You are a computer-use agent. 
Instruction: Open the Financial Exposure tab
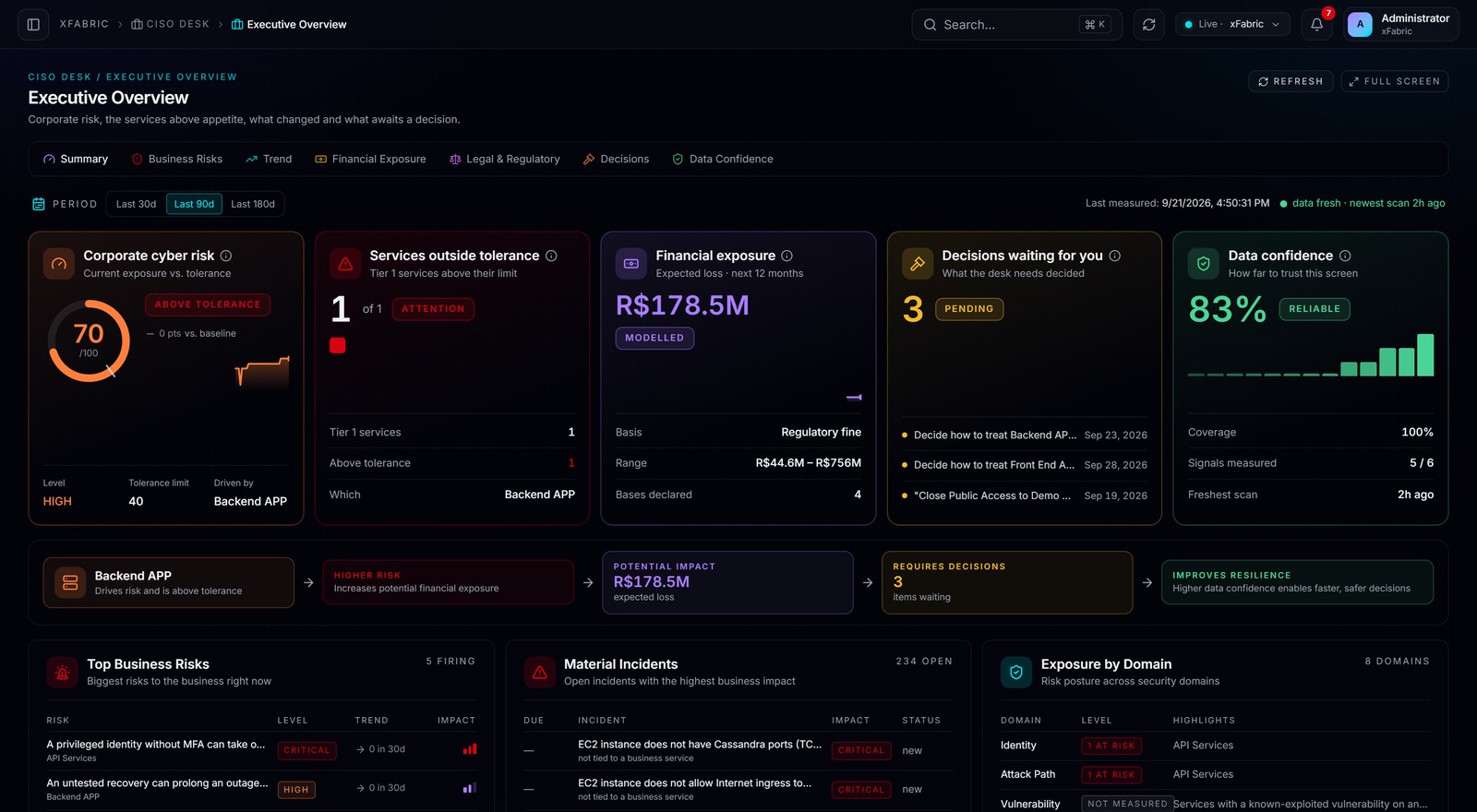tap(370, 159)
